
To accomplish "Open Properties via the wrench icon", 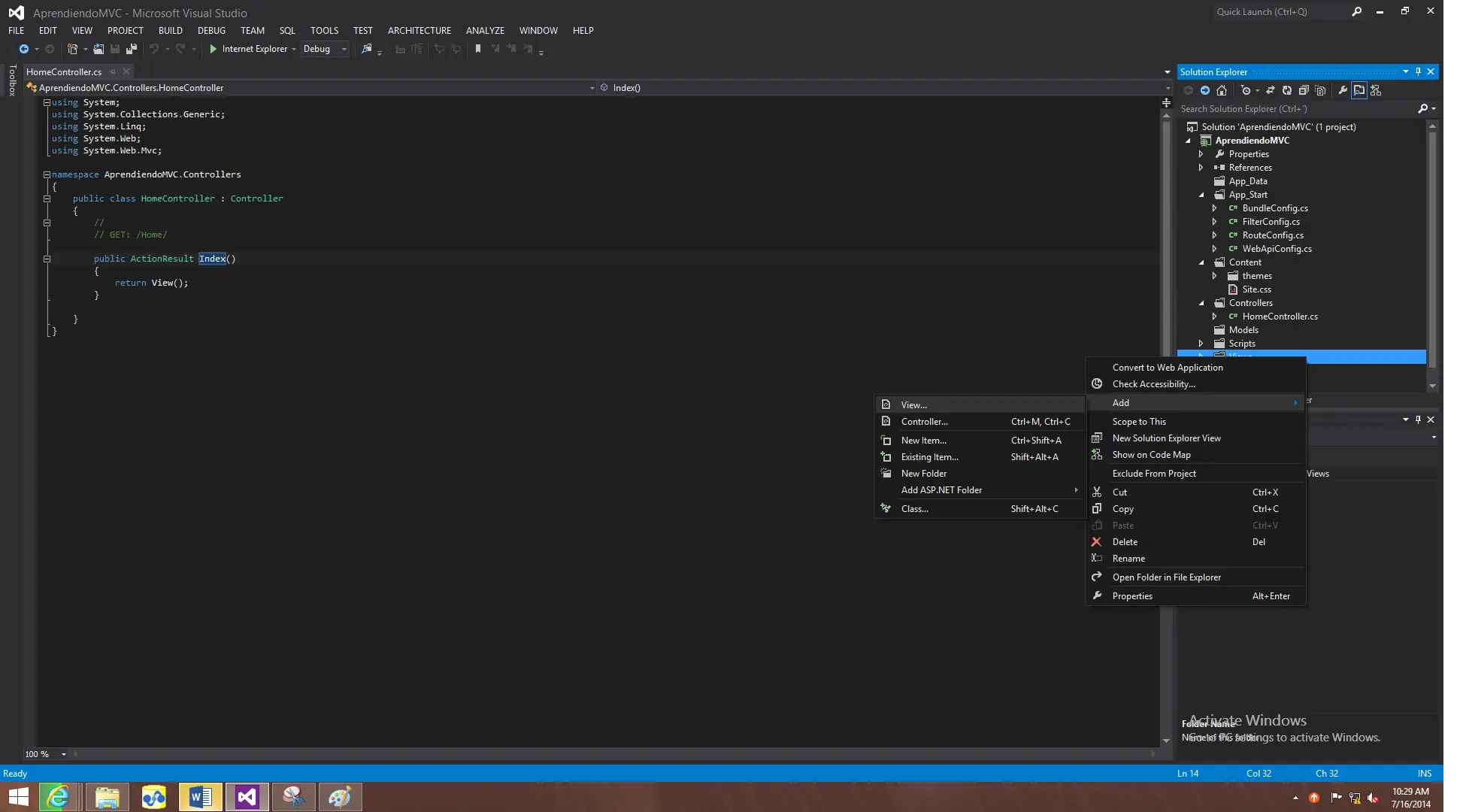I will (x=1343, y=90).
